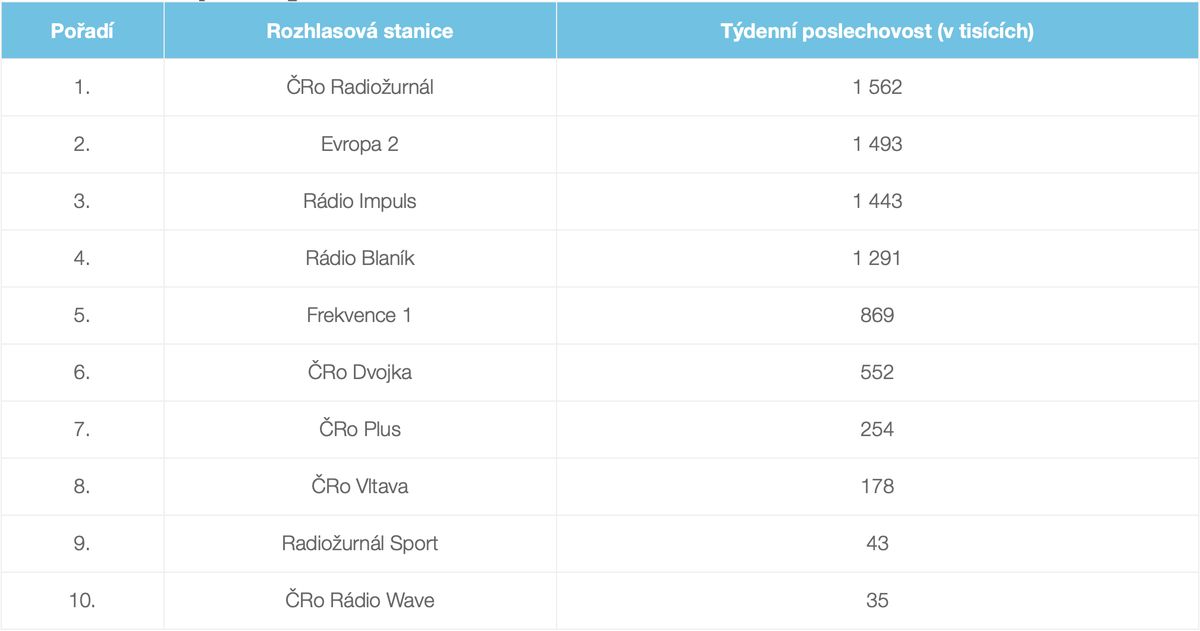The image size is (1200, 631).
Task: Select the ČRo Plus station cell
Action: (360, 429)
